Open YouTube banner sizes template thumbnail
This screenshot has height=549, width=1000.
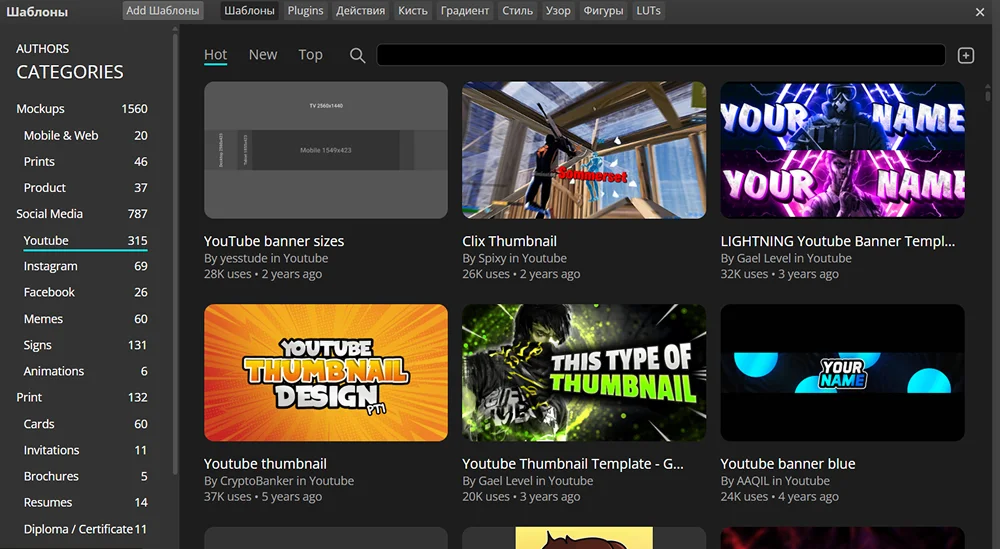coord(325,150)
